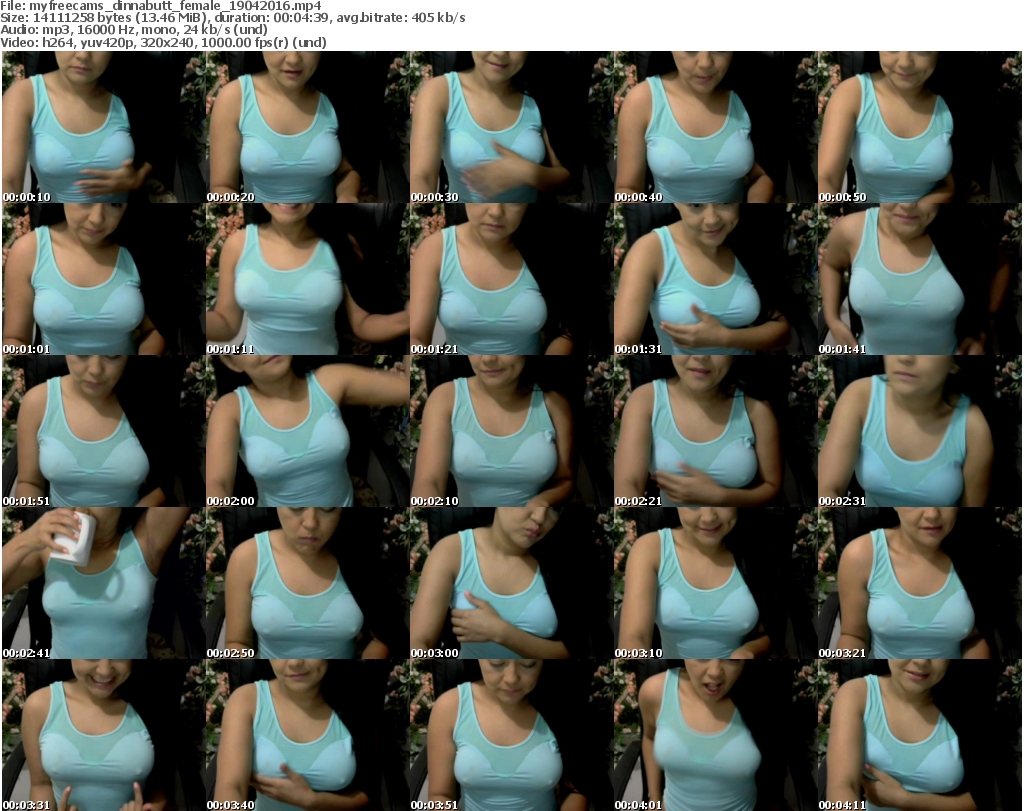
Task: Select the frame marked 00:03:21
Action: point(920,583)
